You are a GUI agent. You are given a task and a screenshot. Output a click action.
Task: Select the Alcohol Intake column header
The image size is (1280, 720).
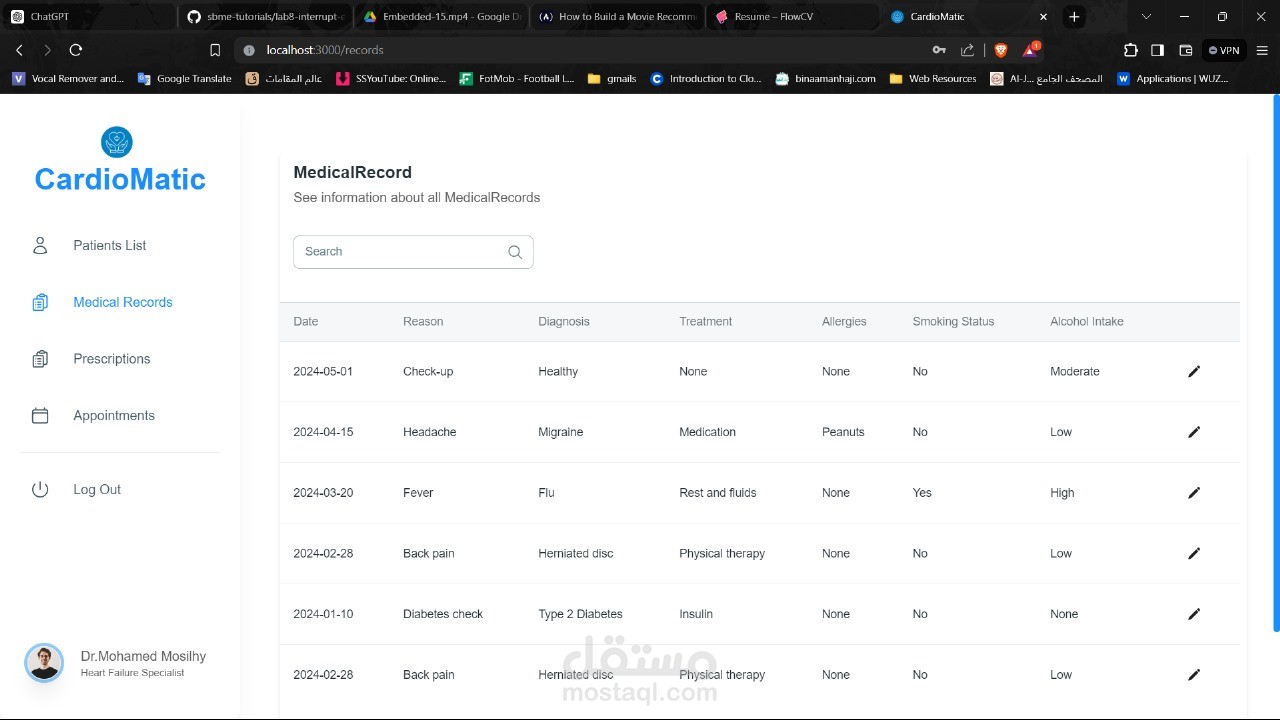click(1087, 322)
